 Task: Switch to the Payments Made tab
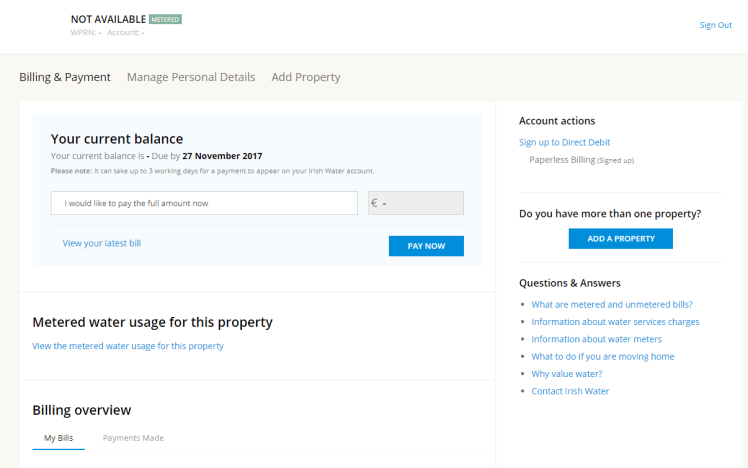pos(133,438)
